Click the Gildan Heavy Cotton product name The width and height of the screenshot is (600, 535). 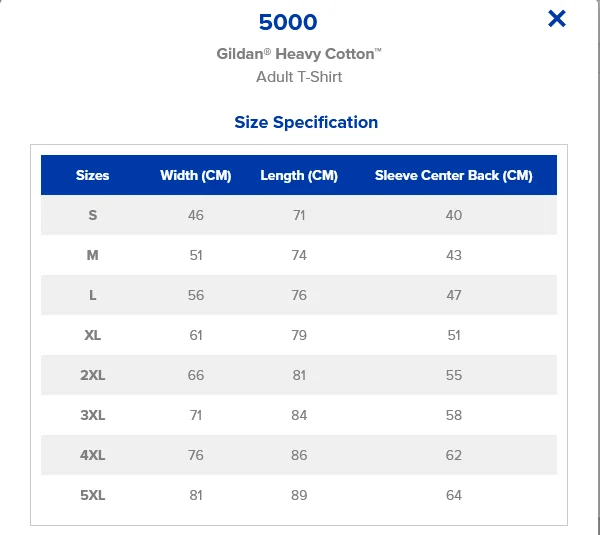299,54
